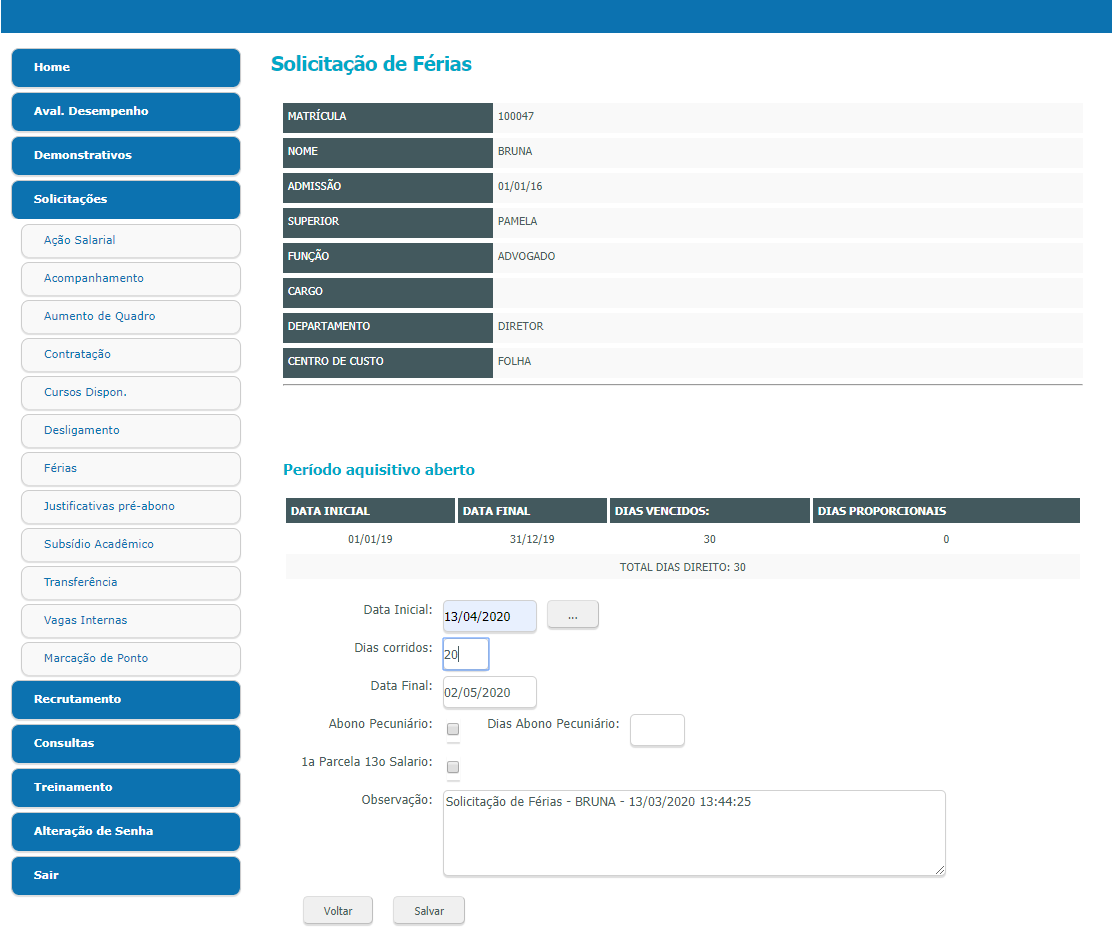
Task: Click the Voltar button
Action: coord(338,911)
